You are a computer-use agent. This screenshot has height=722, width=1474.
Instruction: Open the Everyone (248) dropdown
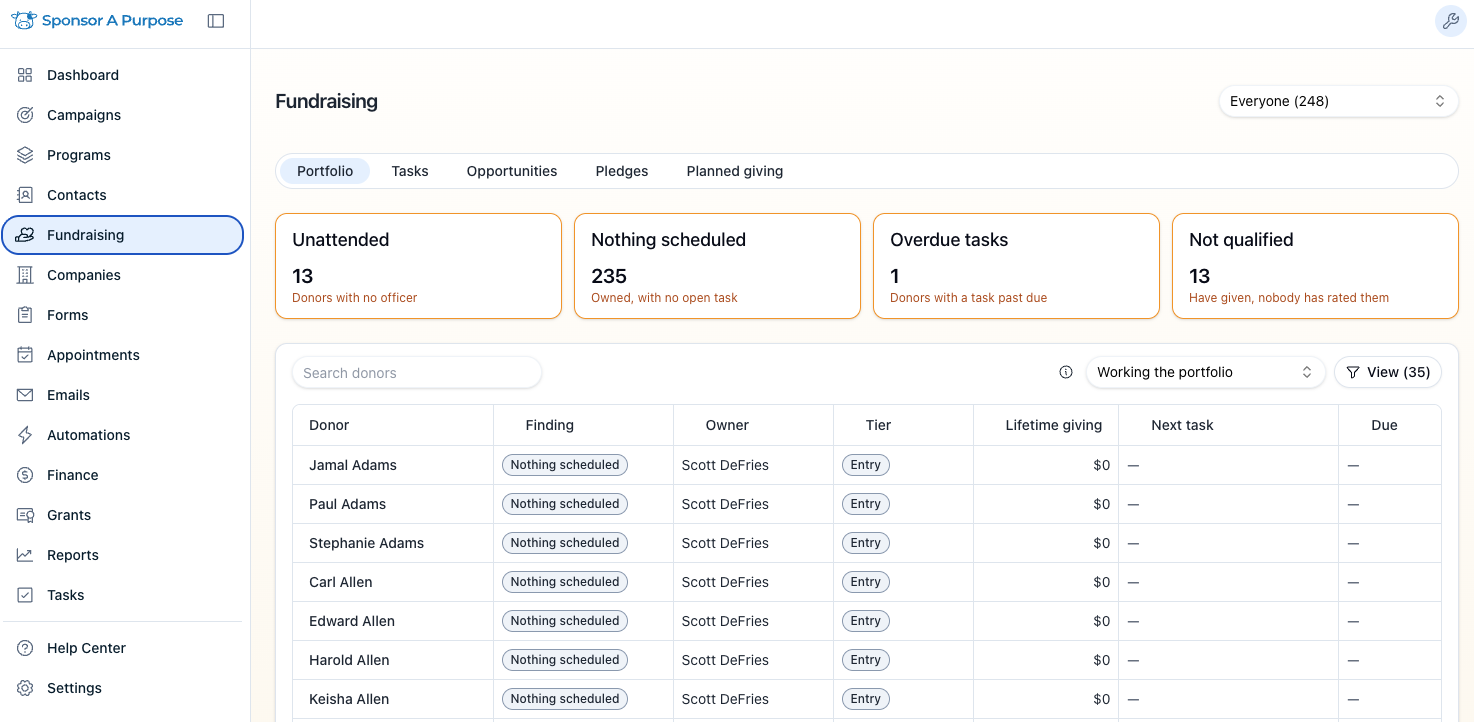pos(1338,101)
